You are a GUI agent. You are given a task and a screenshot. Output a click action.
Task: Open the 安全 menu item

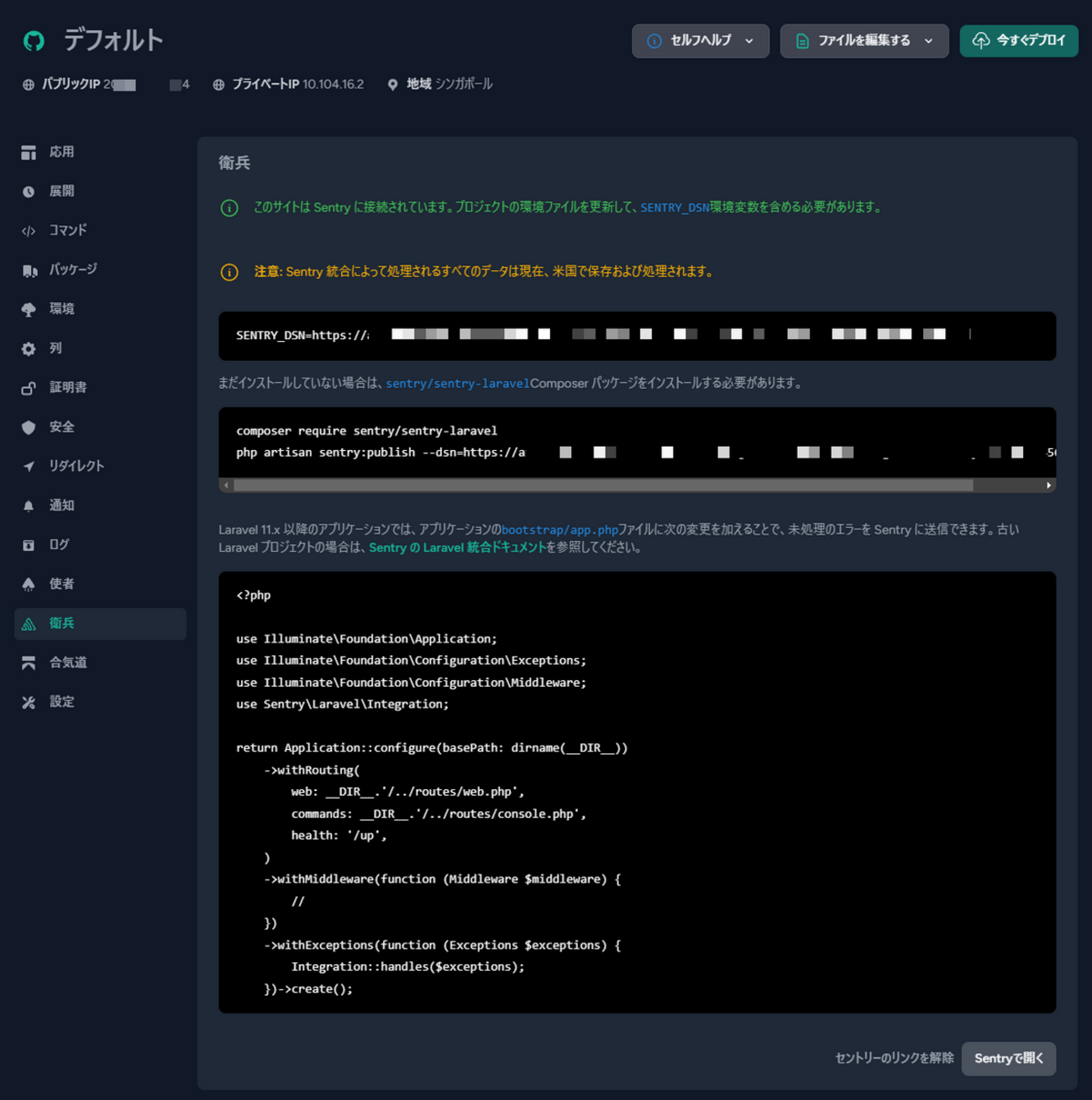point(100,427)
